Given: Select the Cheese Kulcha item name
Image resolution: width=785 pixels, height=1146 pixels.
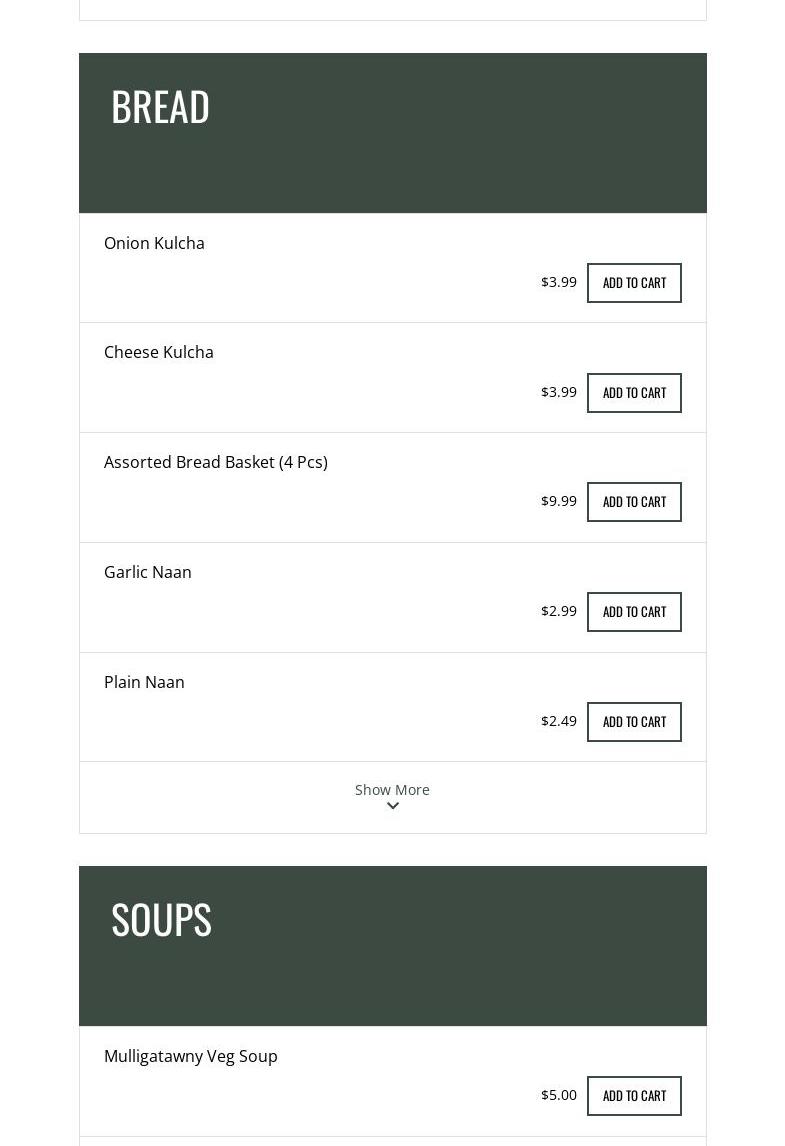Looking at the screenshot, I should point(159,352).
